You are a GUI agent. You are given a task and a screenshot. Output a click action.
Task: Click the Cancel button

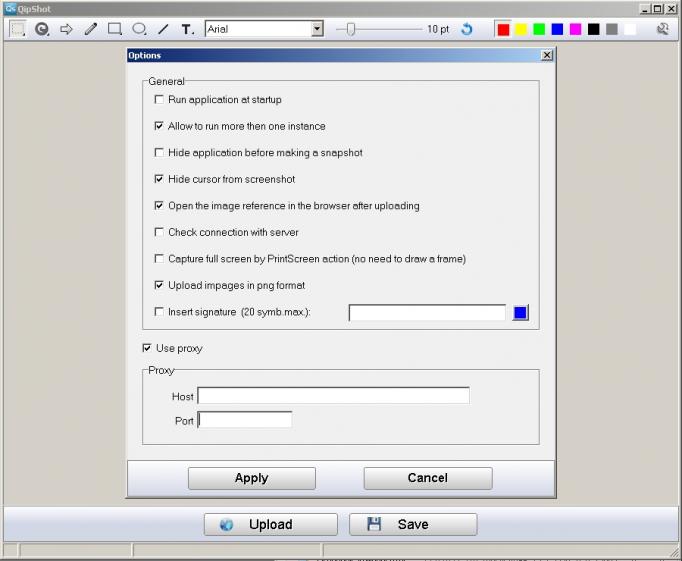pyautogui.click(x=428, y=478)
